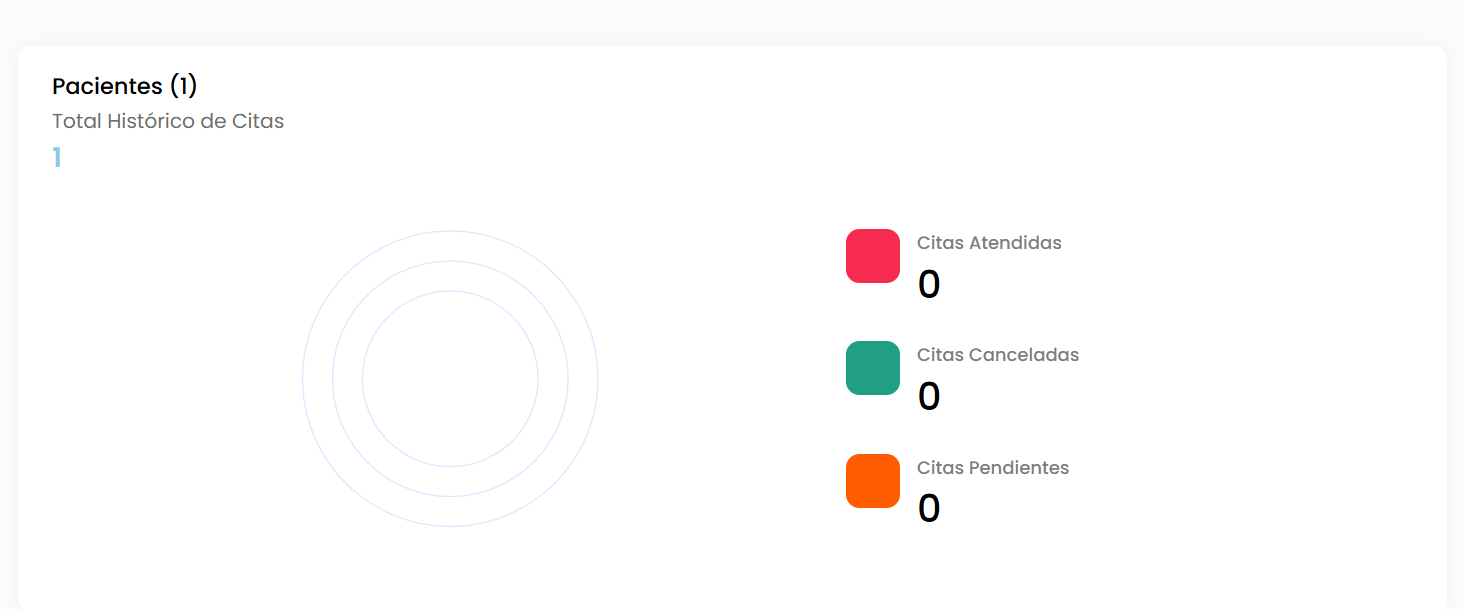Viewport: 1464px width, 609px height.
Task: Select the Total Histórico de Citas subtitle
Action: (x=168, y=121)
